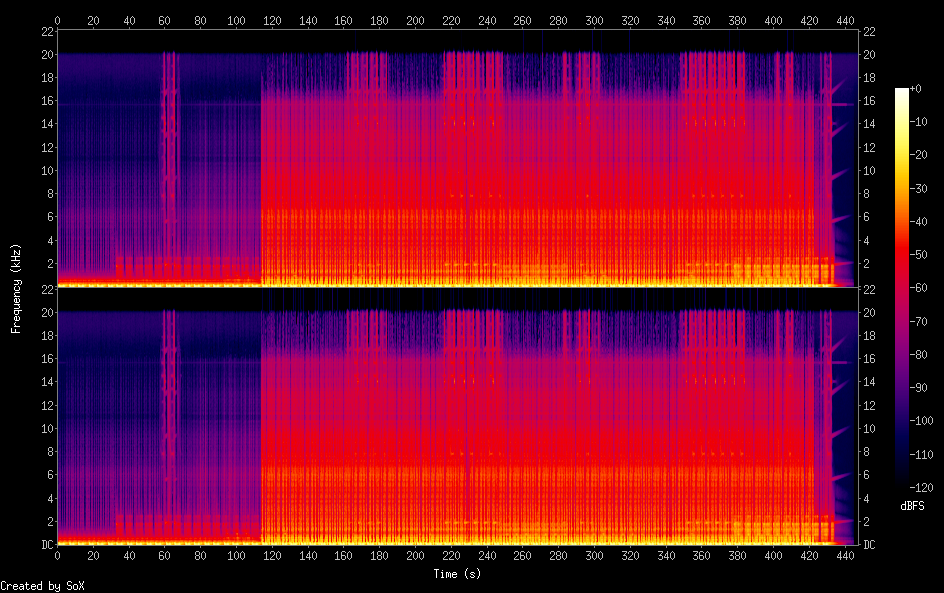
Task: Click the 'Frequency (kHz)' vertical axis label
Action: [x=16, y=287]
